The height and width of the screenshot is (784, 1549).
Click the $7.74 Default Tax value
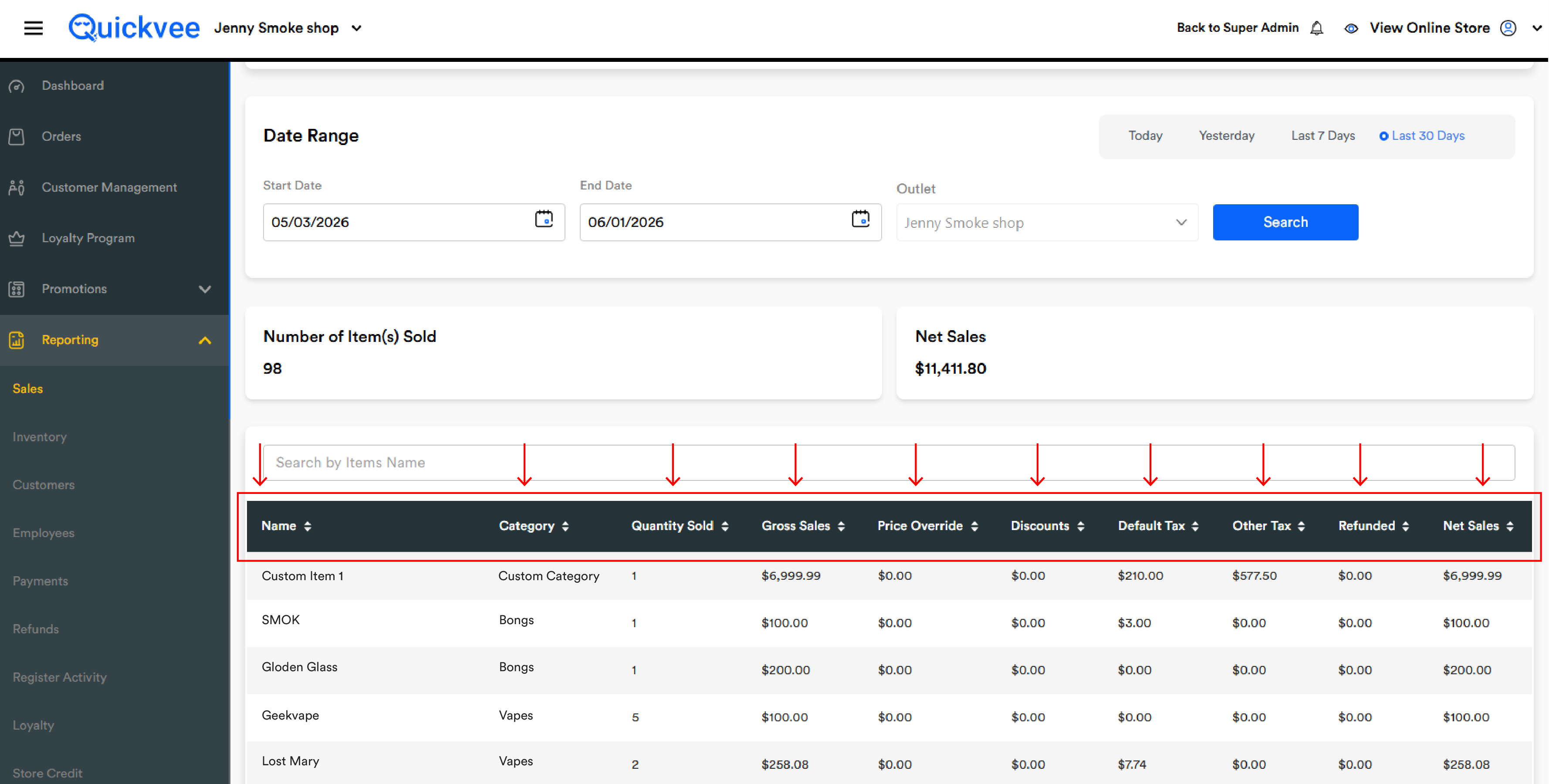[1132, 765]
